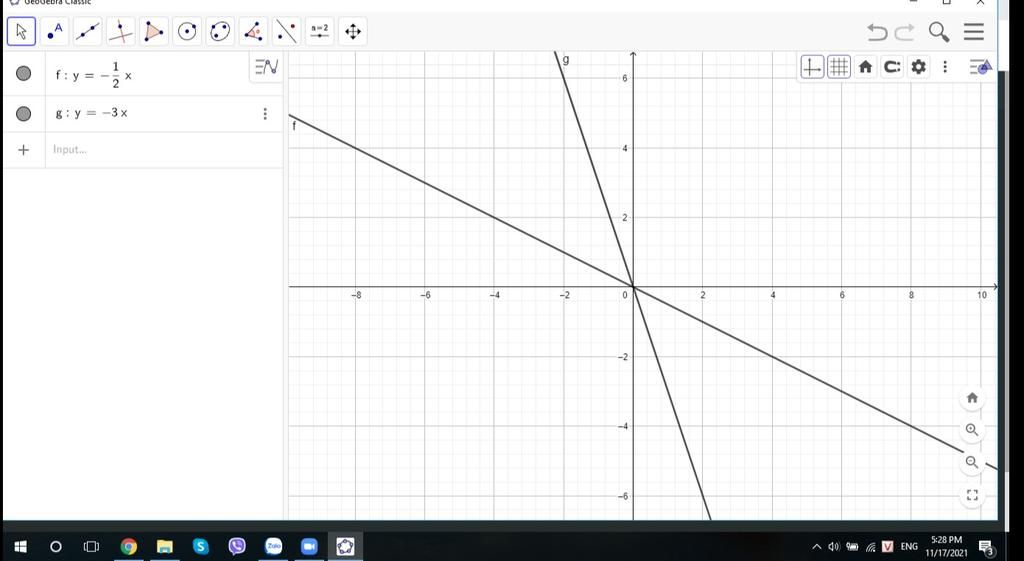1024x561 pixels.
Task: Select the Reflect about Line tool
Action: point(287,31)
